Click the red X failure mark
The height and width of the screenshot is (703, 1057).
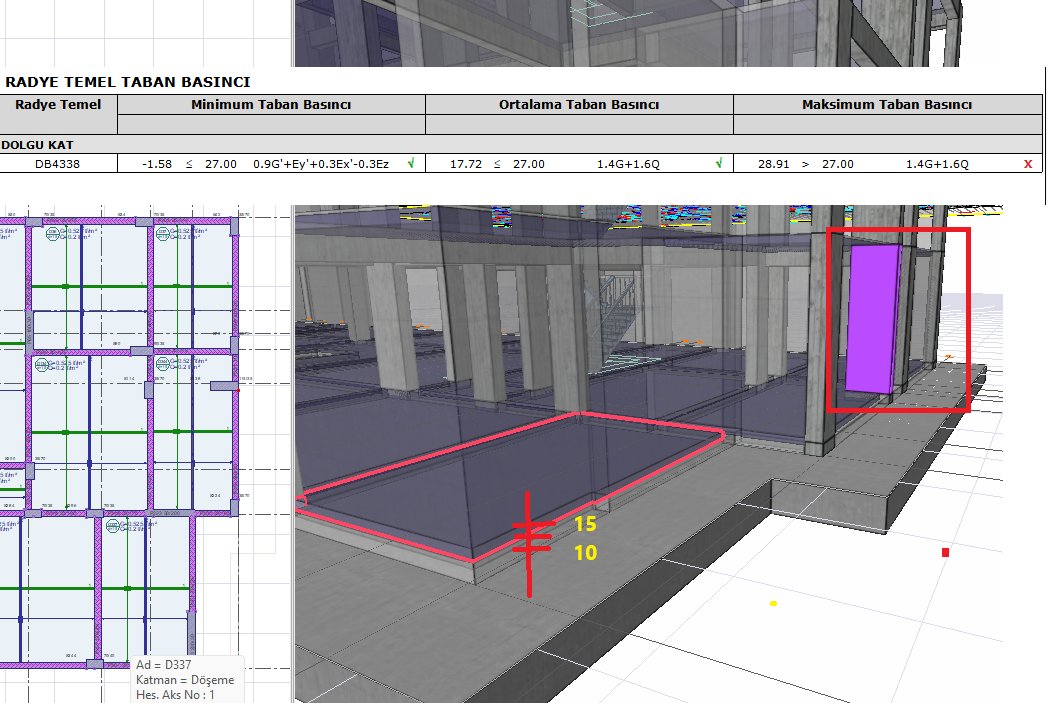[x=1028, y=164]
